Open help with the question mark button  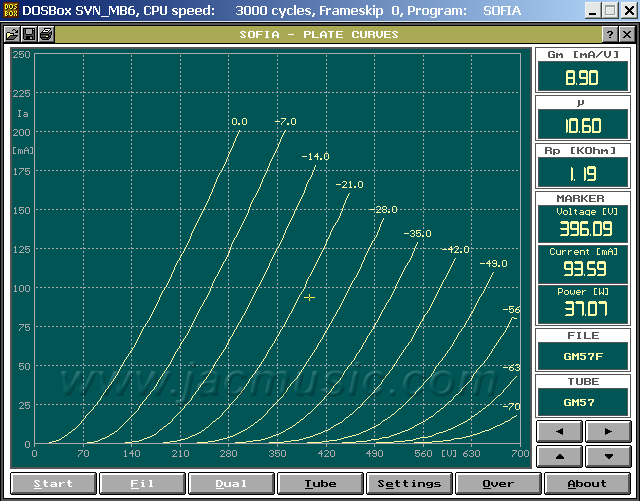point(609,34)
